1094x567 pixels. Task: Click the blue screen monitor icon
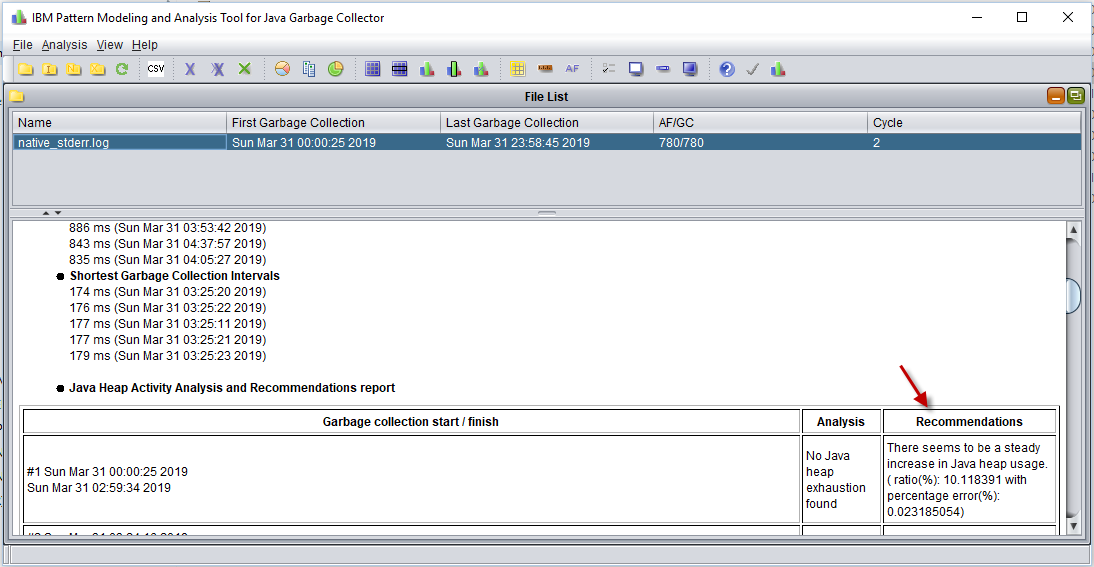coord(690,69)
